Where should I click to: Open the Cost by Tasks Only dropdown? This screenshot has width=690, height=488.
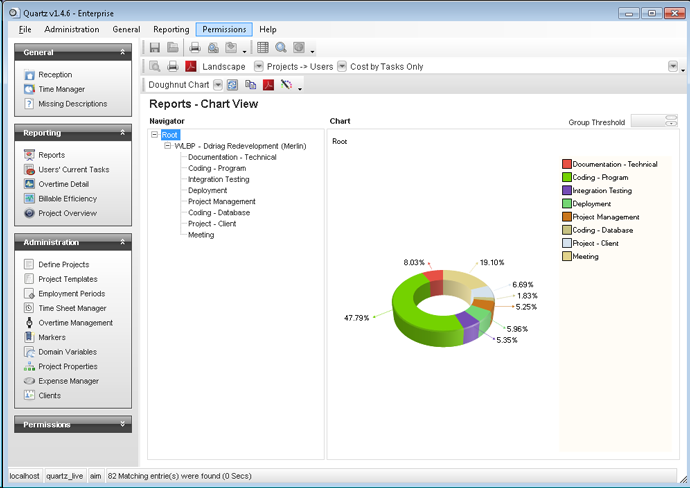(x=342, y=67)
